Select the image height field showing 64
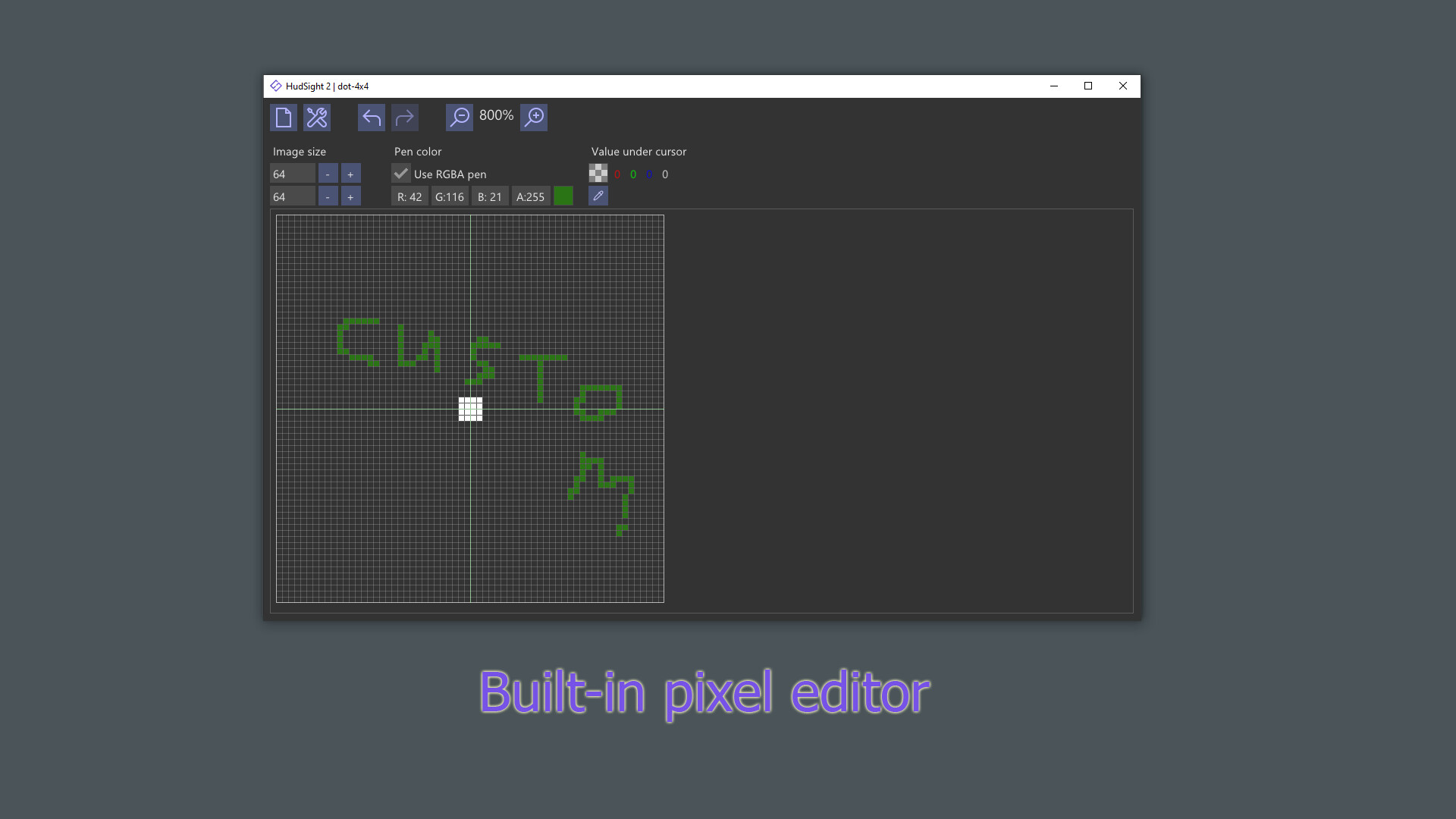Viewport: 1456px width, 819px height. (292, 196)
